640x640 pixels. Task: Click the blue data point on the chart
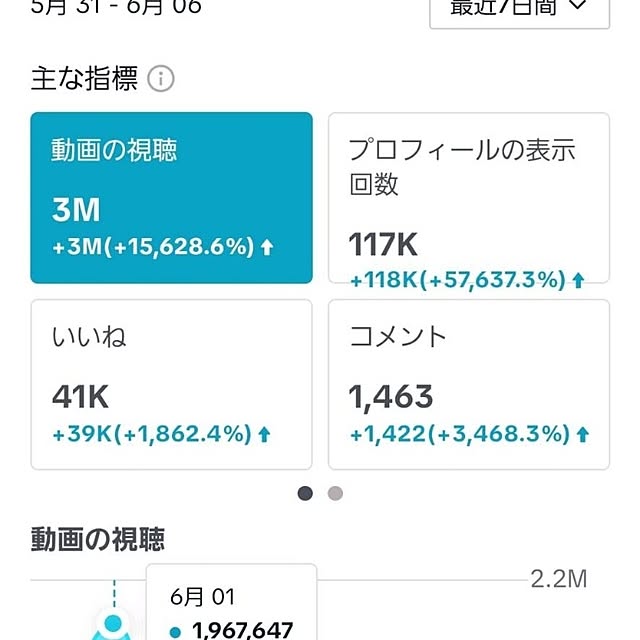point(113,624)
